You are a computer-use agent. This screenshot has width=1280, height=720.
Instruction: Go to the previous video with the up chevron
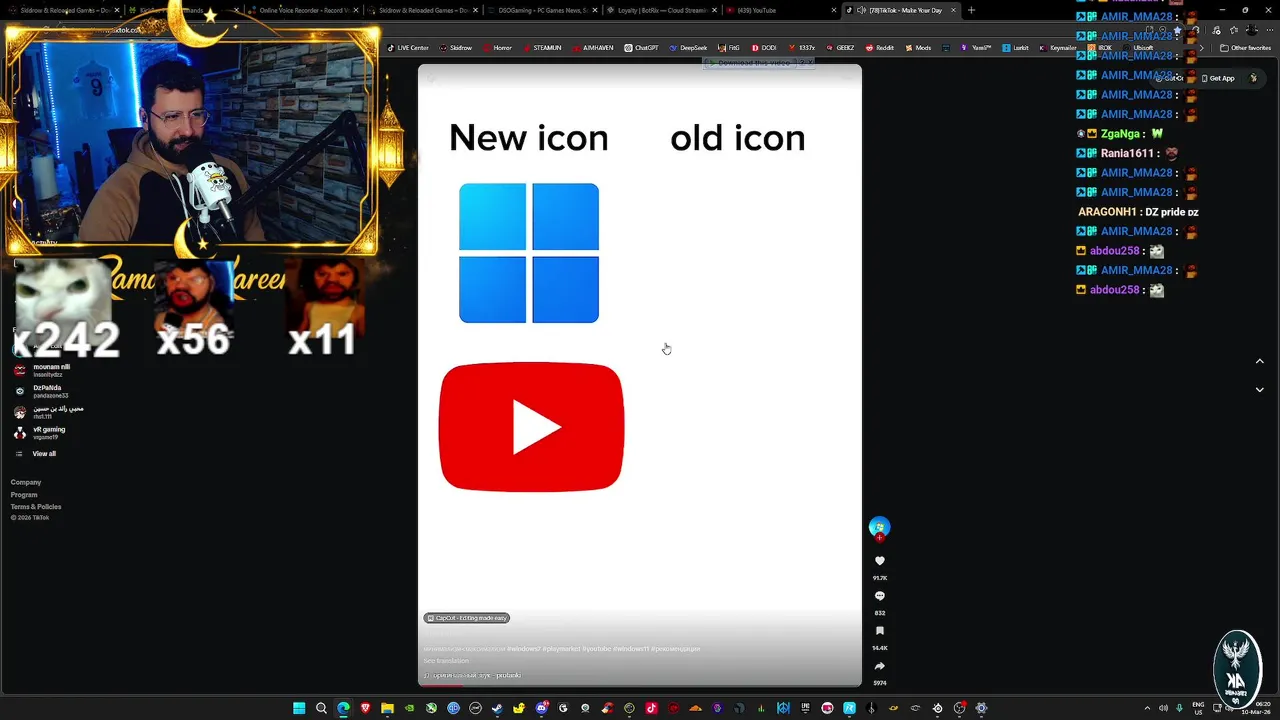coord(1260,361)
